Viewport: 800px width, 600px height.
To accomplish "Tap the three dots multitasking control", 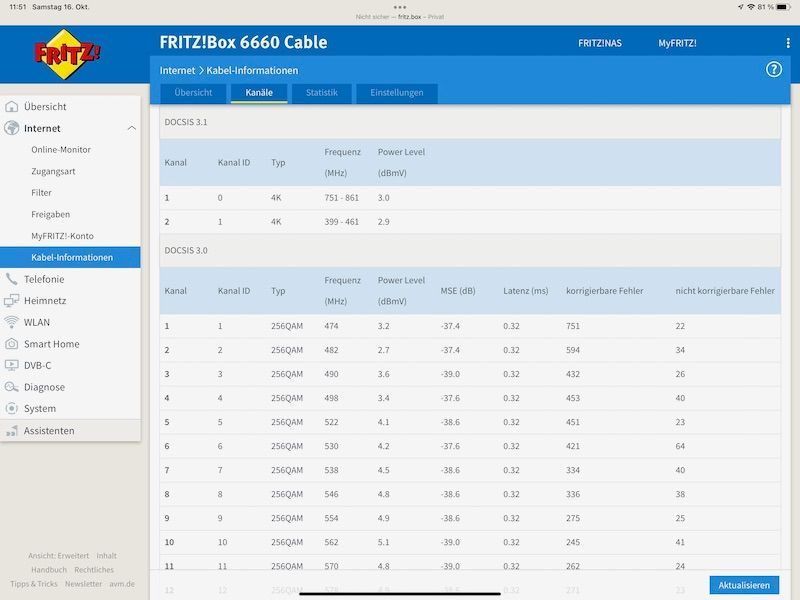I will coord(400,7).
